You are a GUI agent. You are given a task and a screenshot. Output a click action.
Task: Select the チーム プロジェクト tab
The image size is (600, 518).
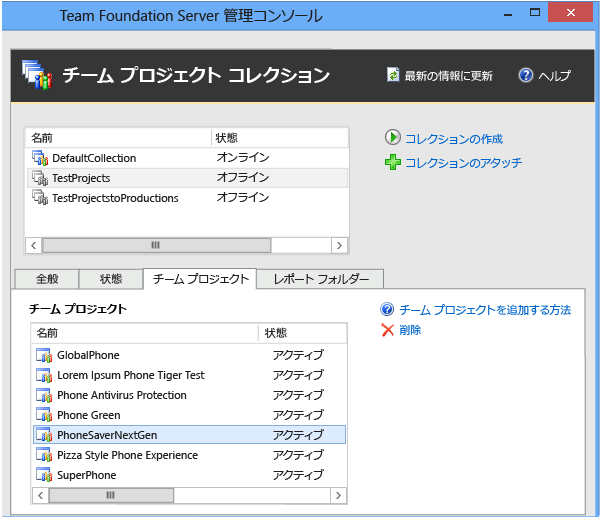(200, 279)
